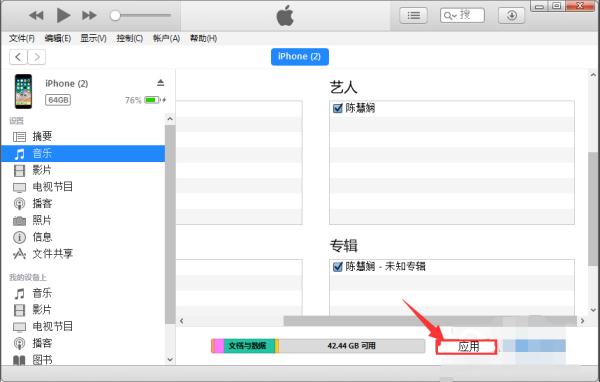600x382 pixels.
Task: Go forward with the right arrow button
Action: 37,57
